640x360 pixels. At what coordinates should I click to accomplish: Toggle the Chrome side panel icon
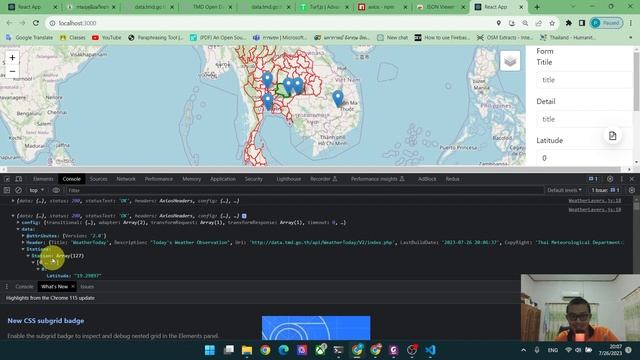[582, 23]
